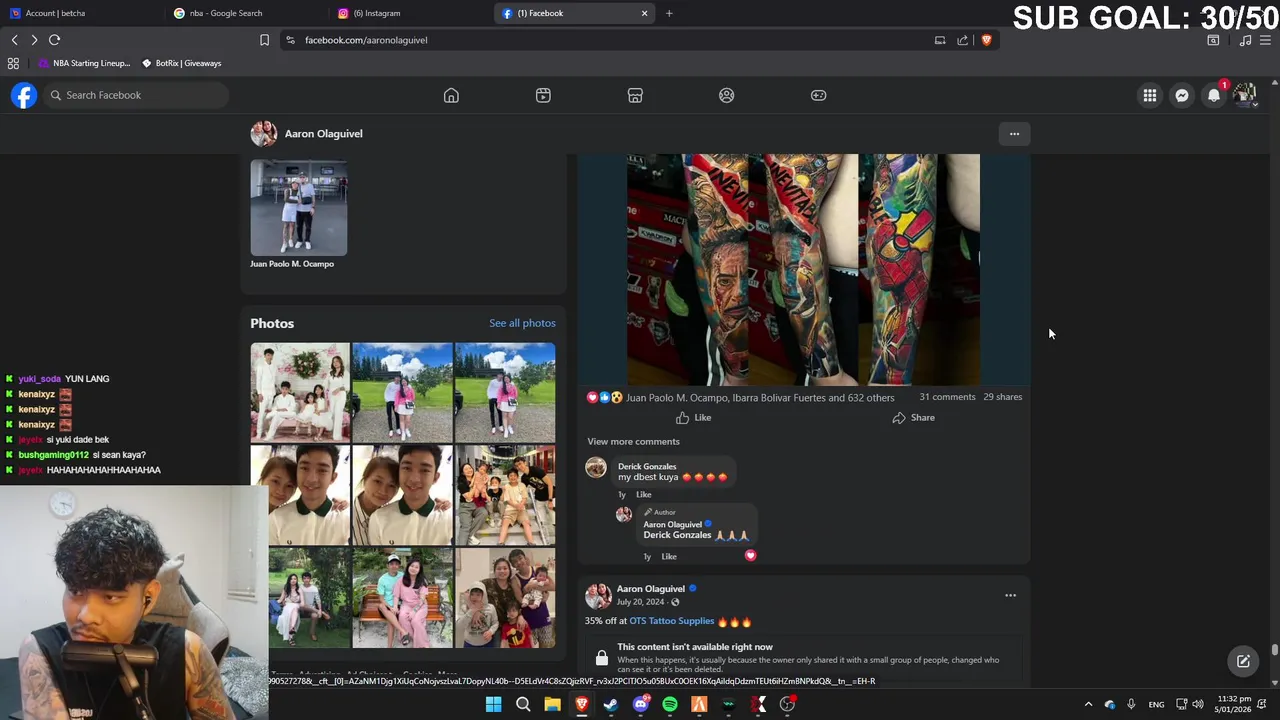Open the browser apps grid icon

(x=13, y=63)
